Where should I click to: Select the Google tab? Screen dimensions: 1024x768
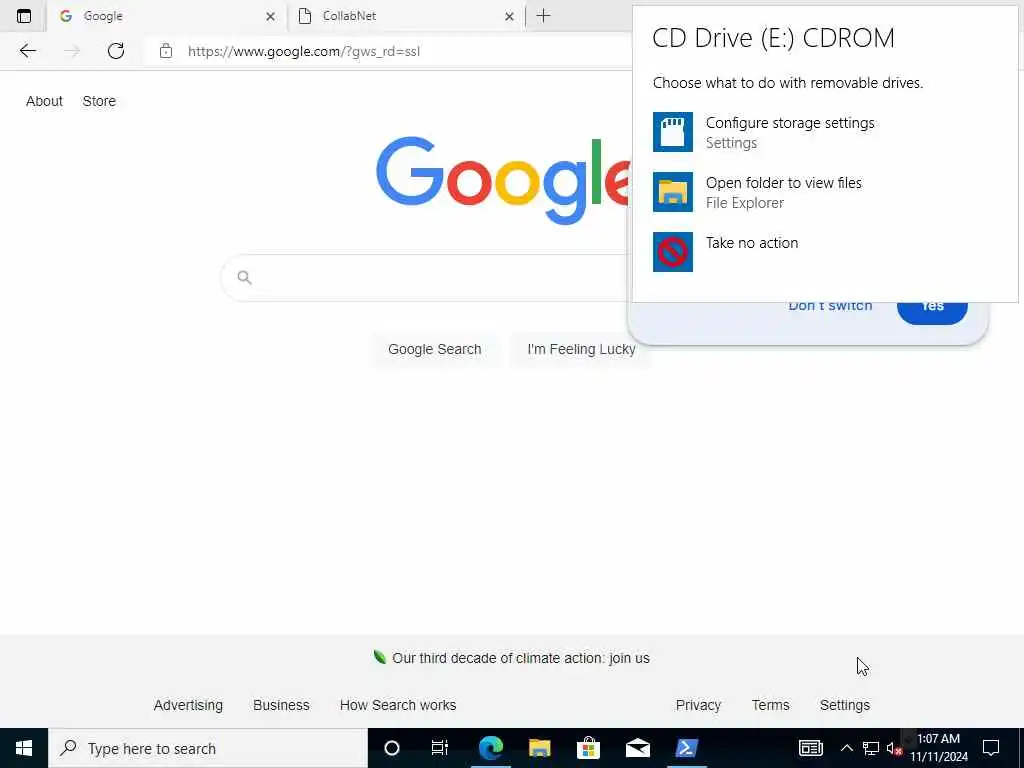[167, 16]
